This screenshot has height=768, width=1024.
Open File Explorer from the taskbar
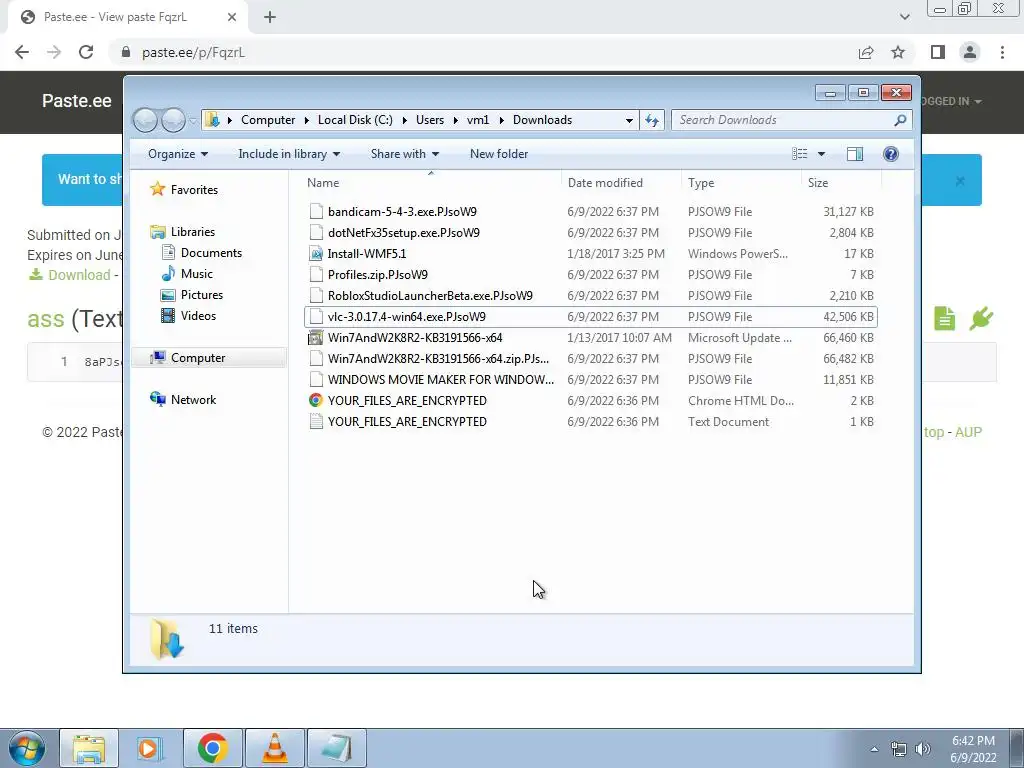point(89,748)
